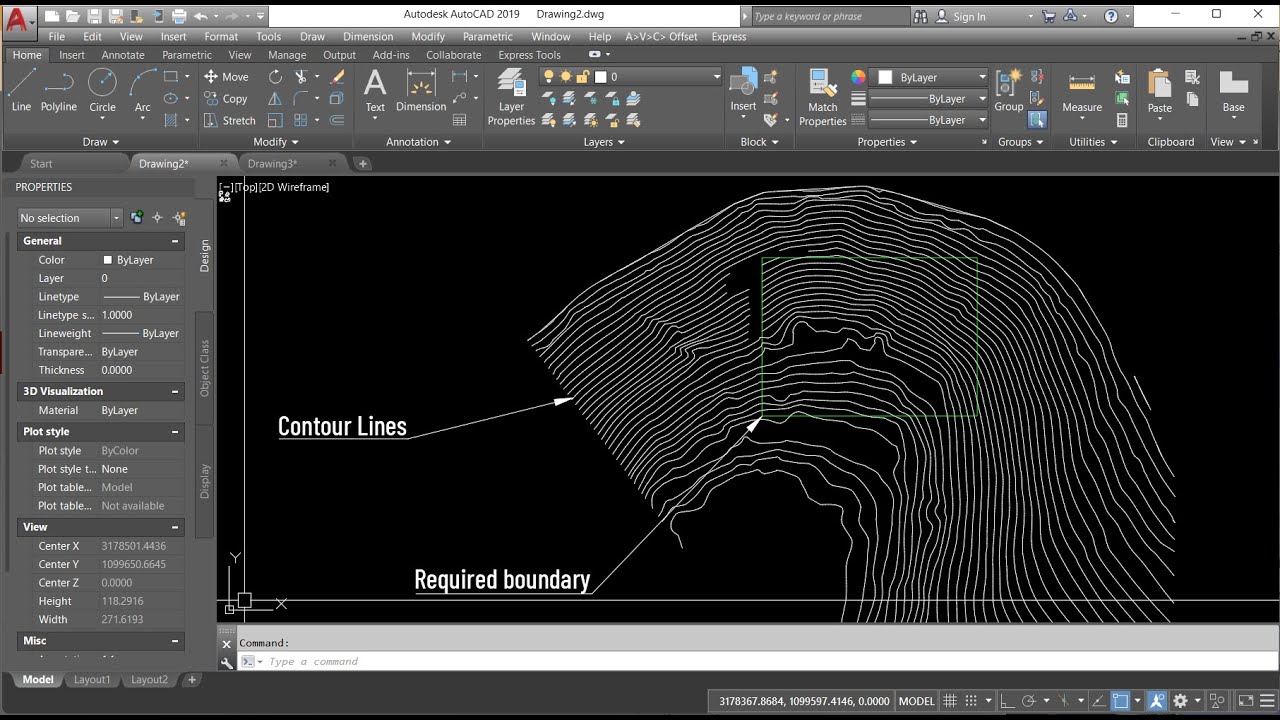The image size is (1280, 720).
Task: Choose the Circle drawing tool
Action: (102, 90)
